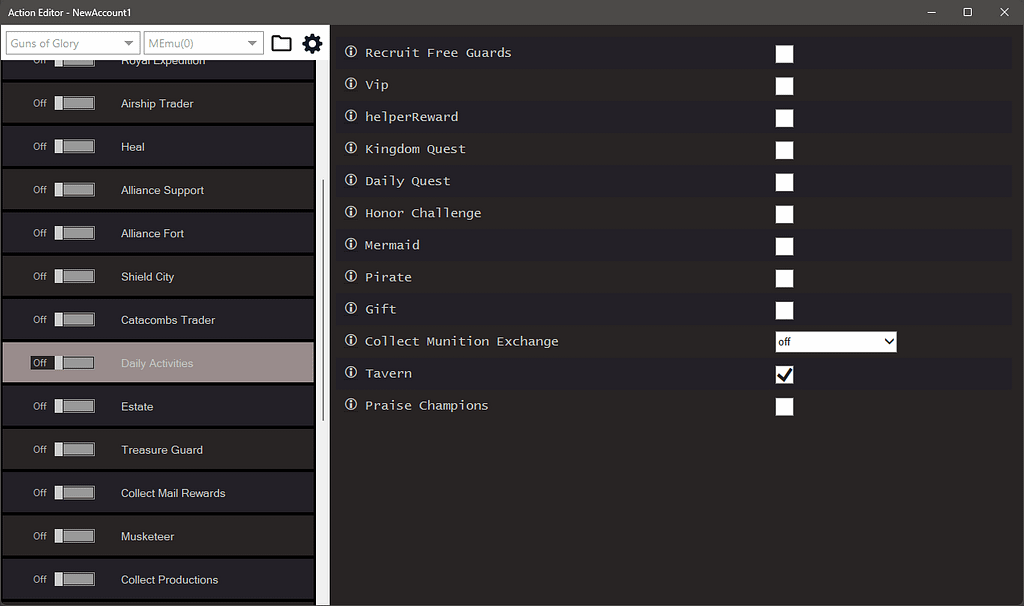Enable the Vip checkbox
Screen dimensions: 1024x606
tap(784, 86)
